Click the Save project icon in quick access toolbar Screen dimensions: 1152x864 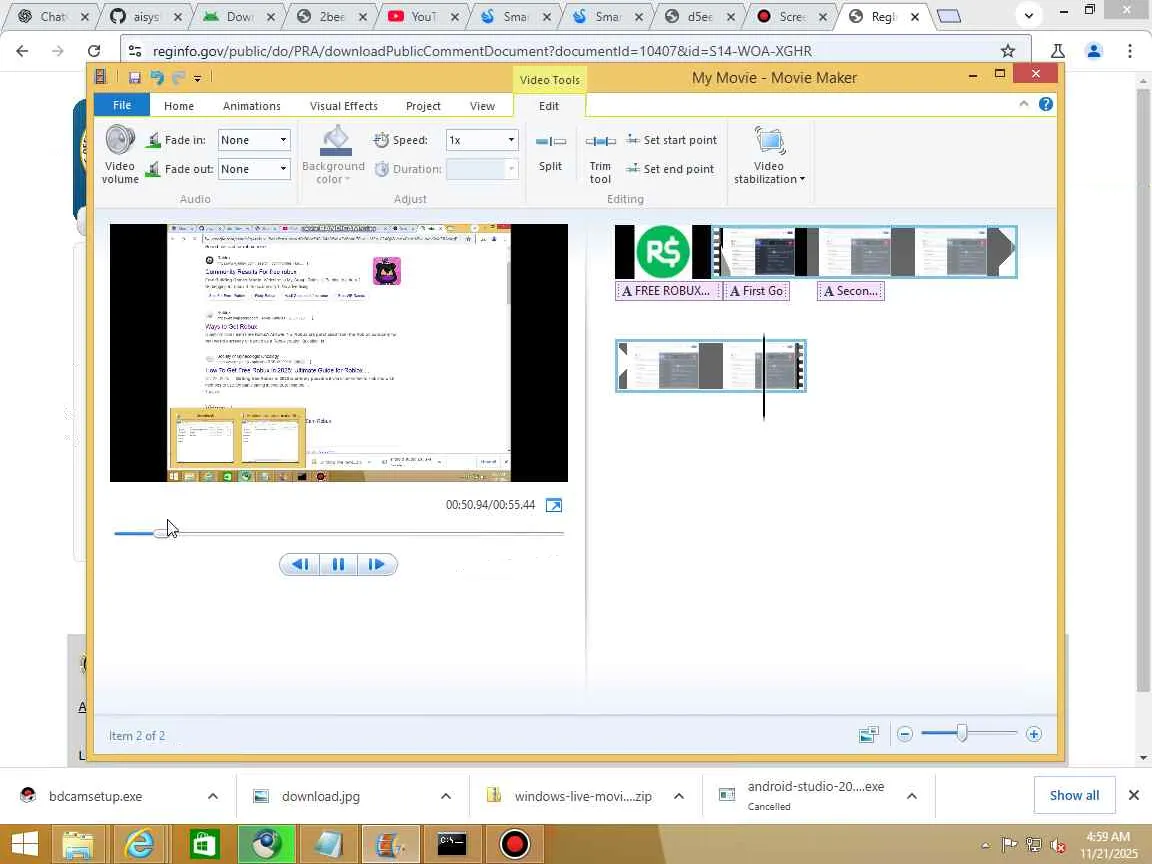pos(134,77)
